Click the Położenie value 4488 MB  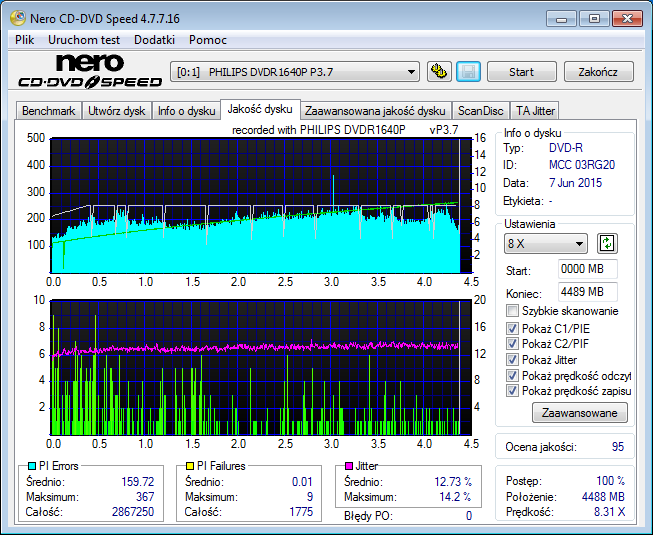coord(603,497)
